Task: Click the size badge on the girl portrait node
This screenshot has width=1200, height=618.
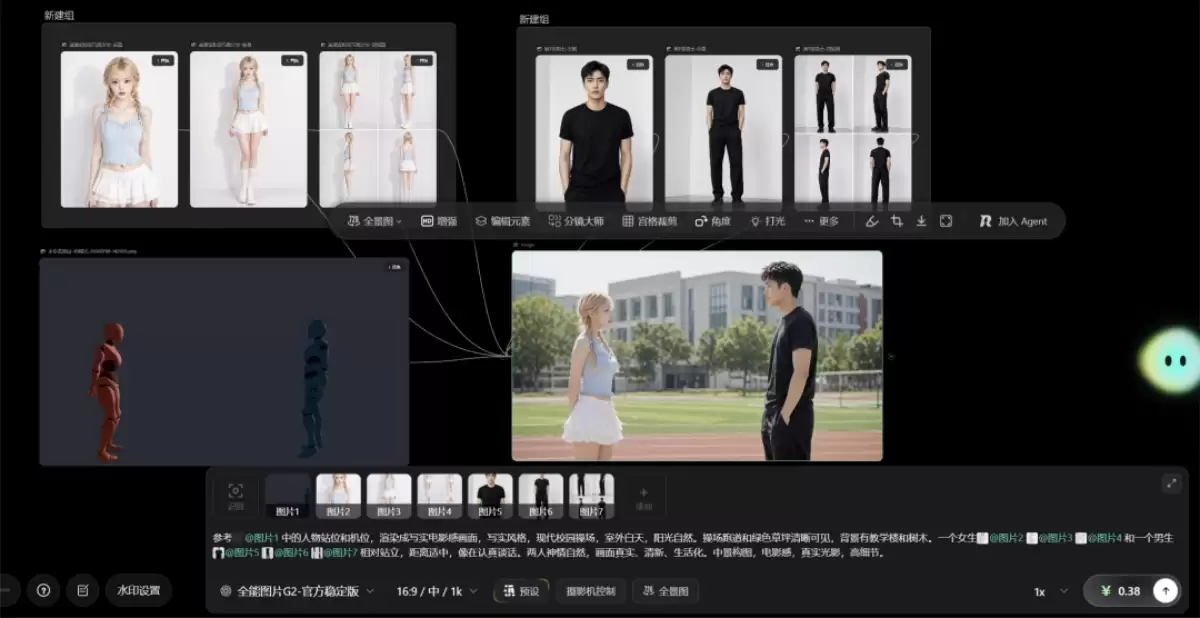Action: tap(163, 61)
